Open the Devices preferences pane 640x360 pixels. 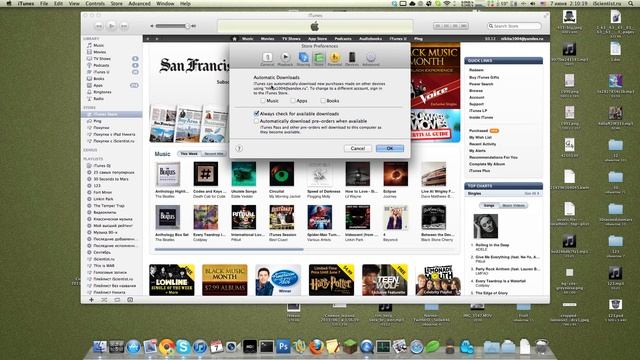tap(352, 59)
